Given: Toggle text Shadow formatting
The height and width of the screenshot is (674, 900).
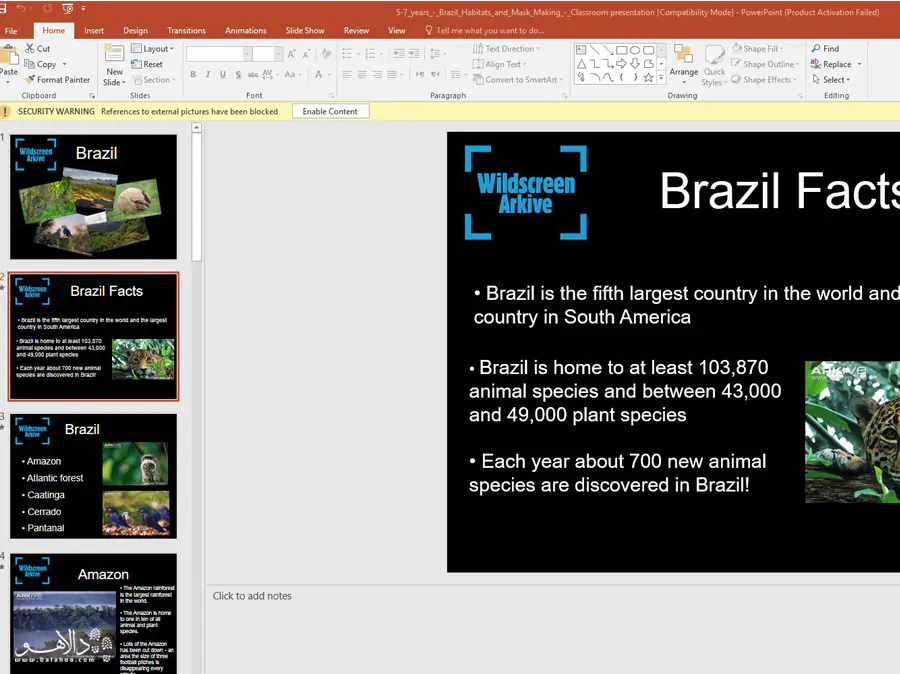Looking at the screenshot, I should pyautogui.click(x=238, y=74).
